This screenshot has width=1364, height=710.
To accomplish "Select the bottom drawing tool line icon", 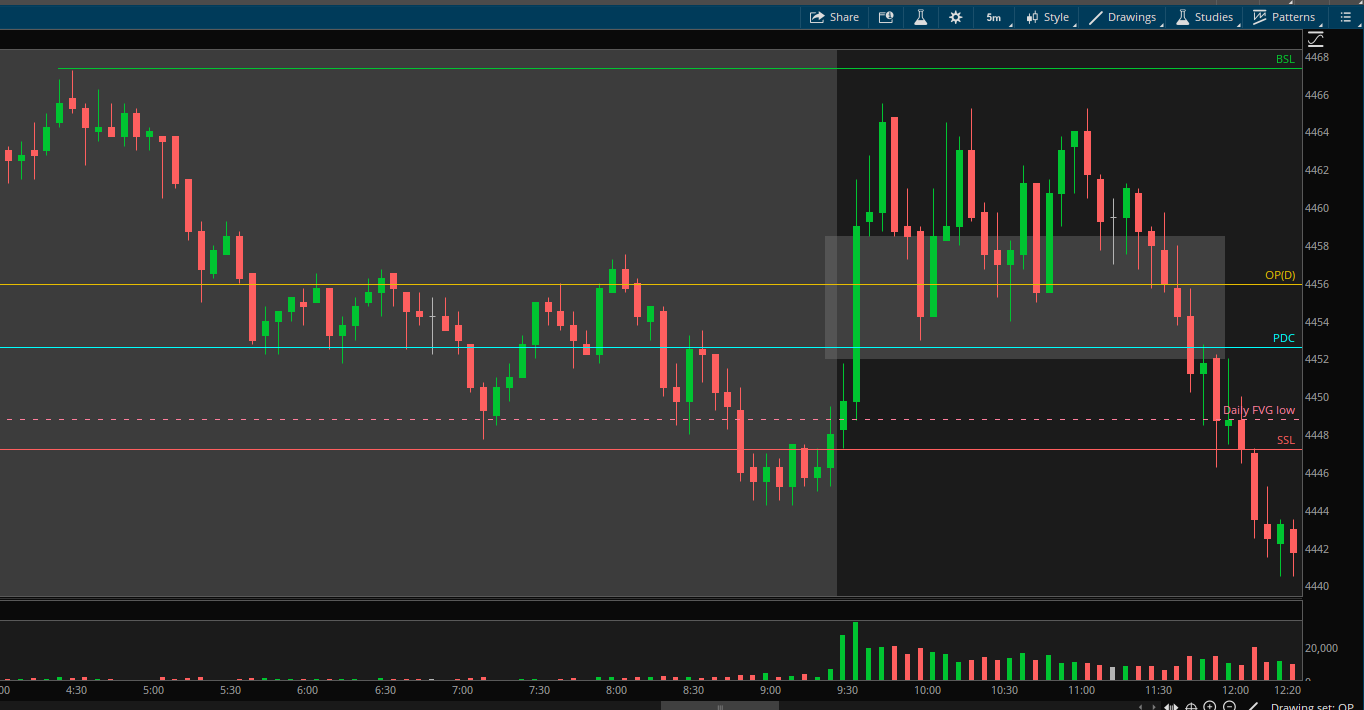I will [x=1253, y=706].
